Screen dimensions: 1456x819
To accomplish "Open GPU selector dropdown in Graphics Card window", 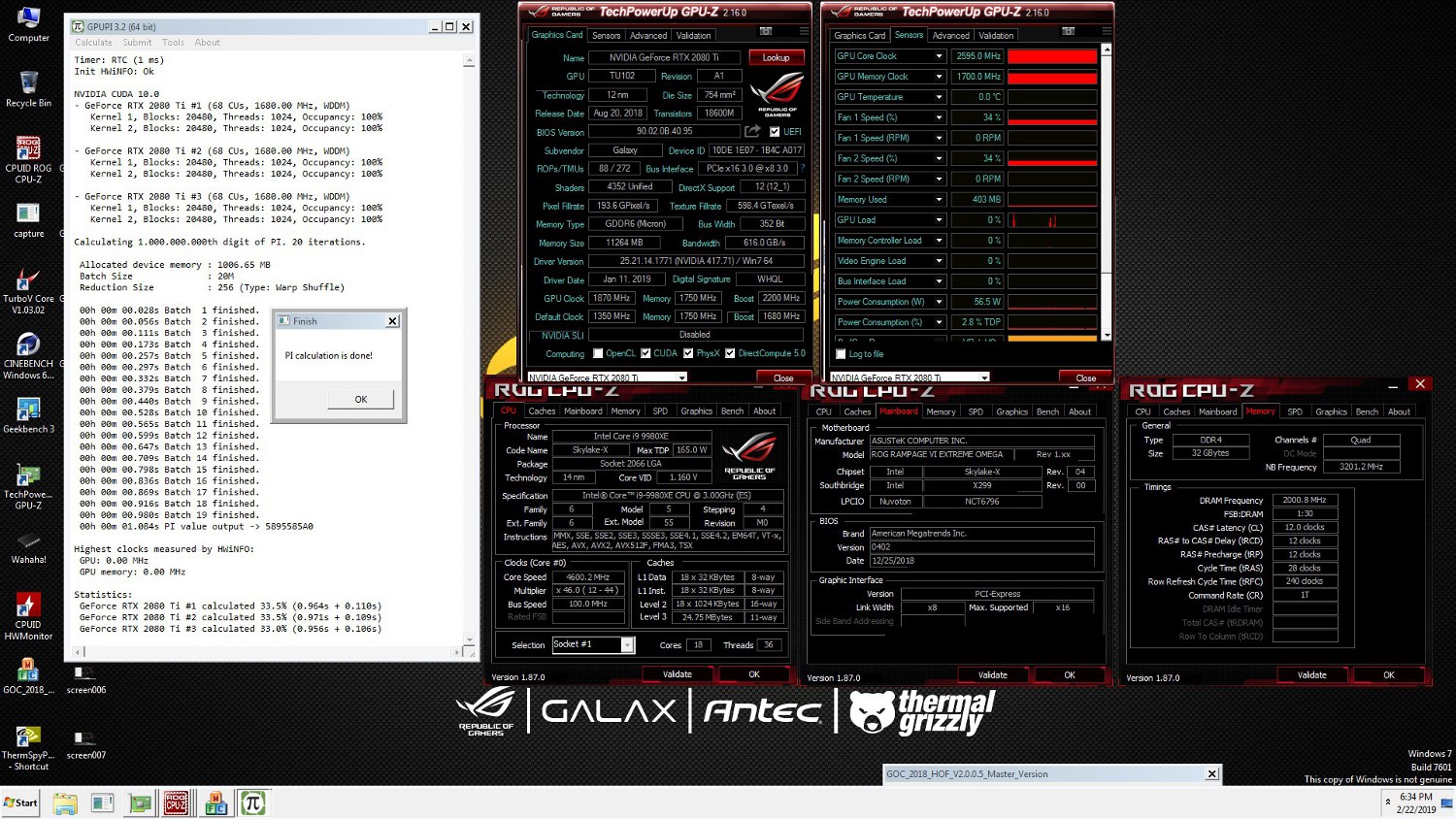I will 681,377.
